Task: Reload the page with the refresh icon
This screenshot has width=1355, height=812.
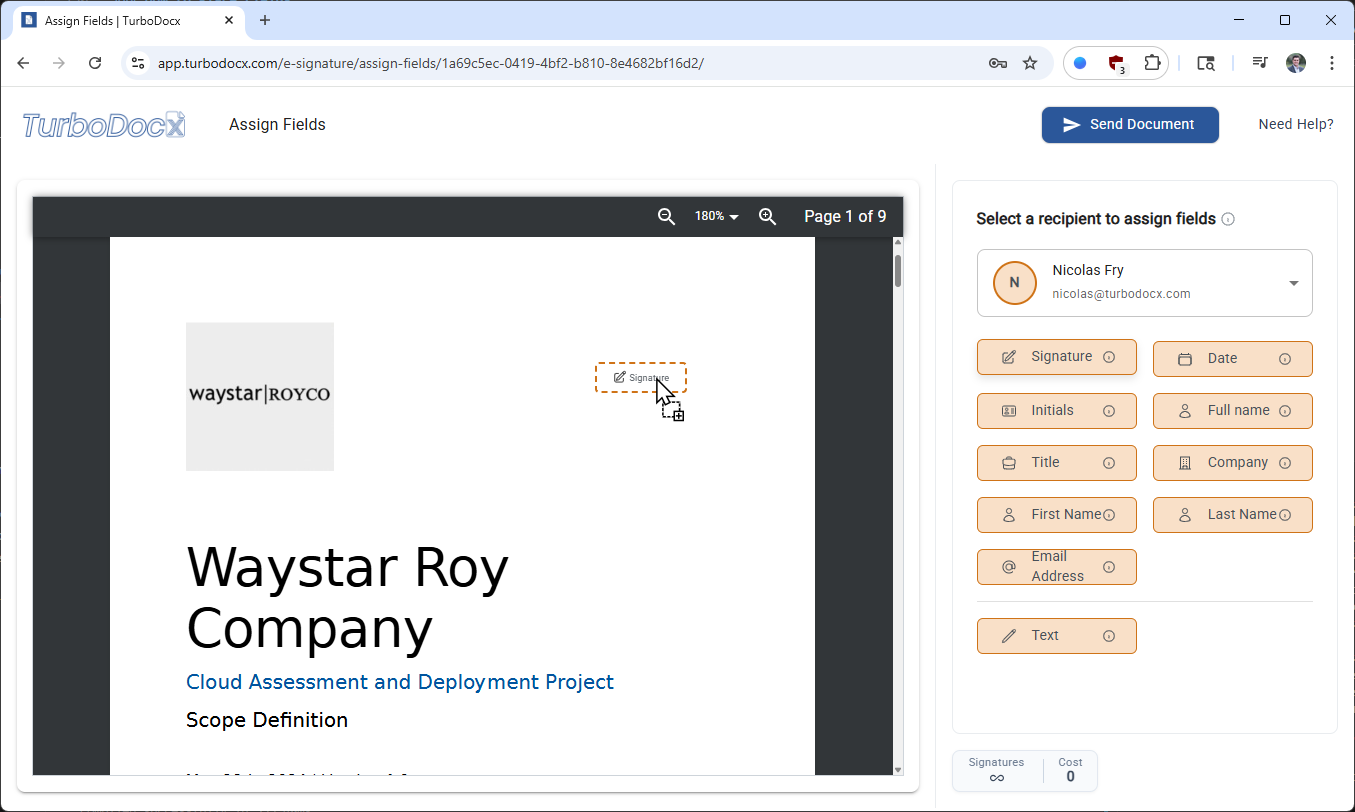Action: [x=95, y=63]
